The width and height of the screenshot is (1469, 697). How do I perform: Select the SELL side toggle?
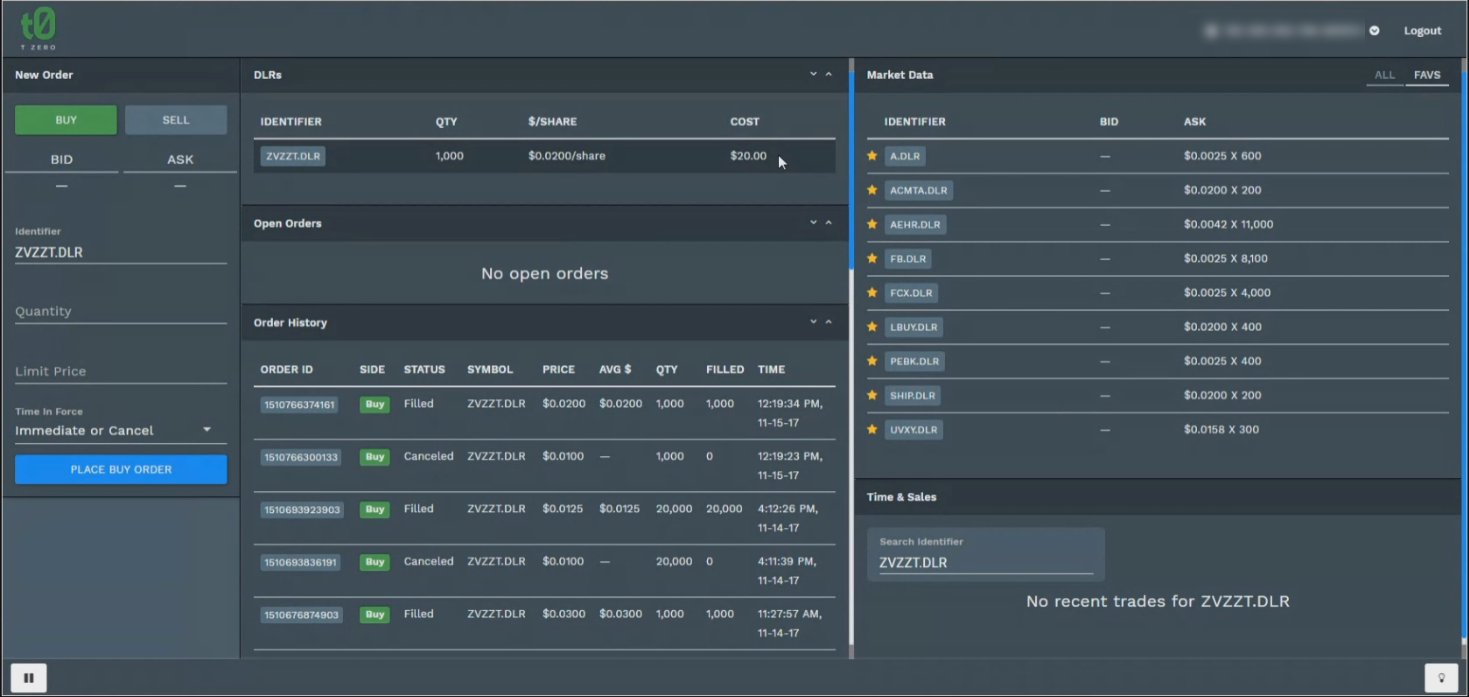(x=176, y=120)
